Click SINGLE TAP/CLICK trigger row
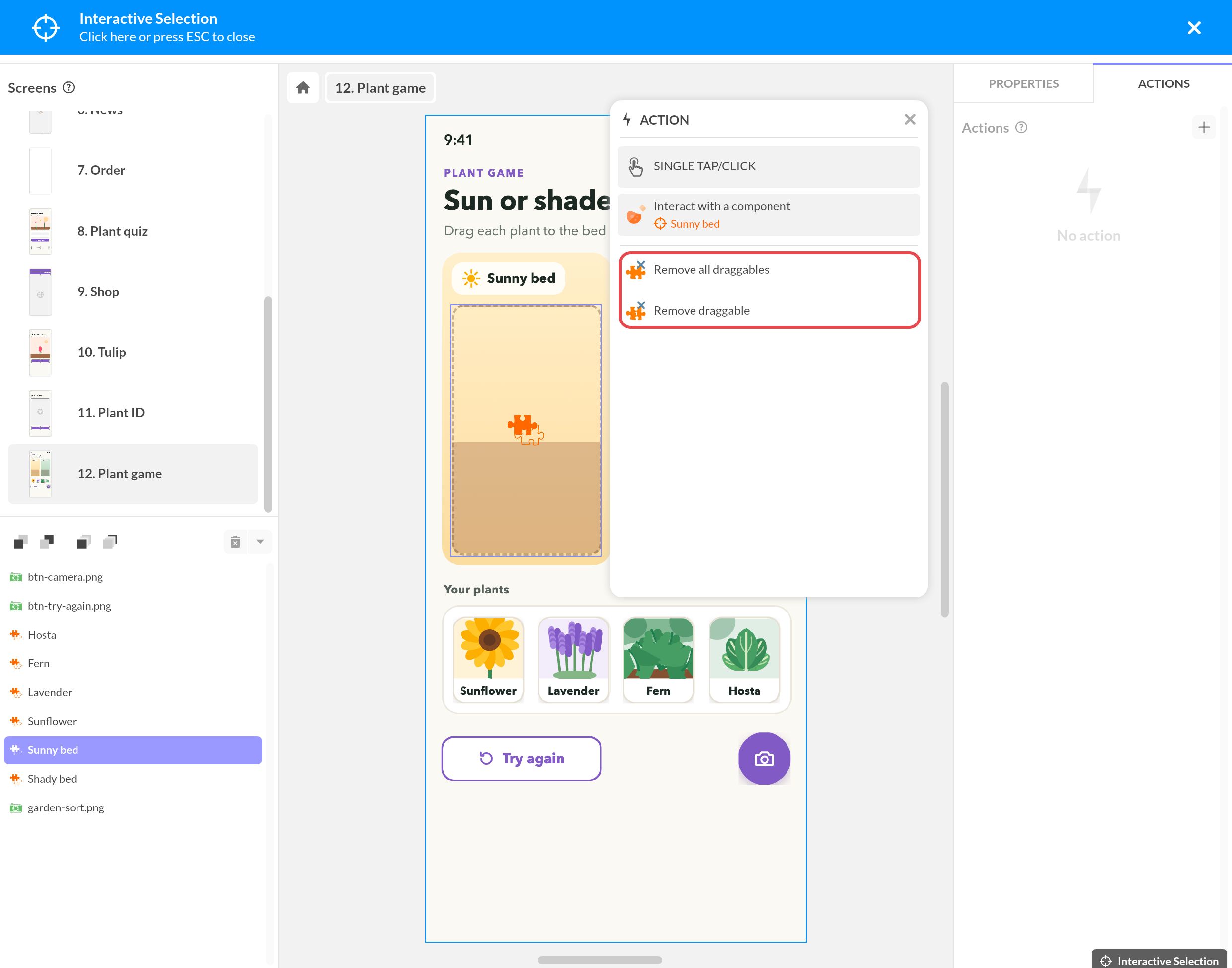The image size is (1232, 968). click(x=769, y=166)
